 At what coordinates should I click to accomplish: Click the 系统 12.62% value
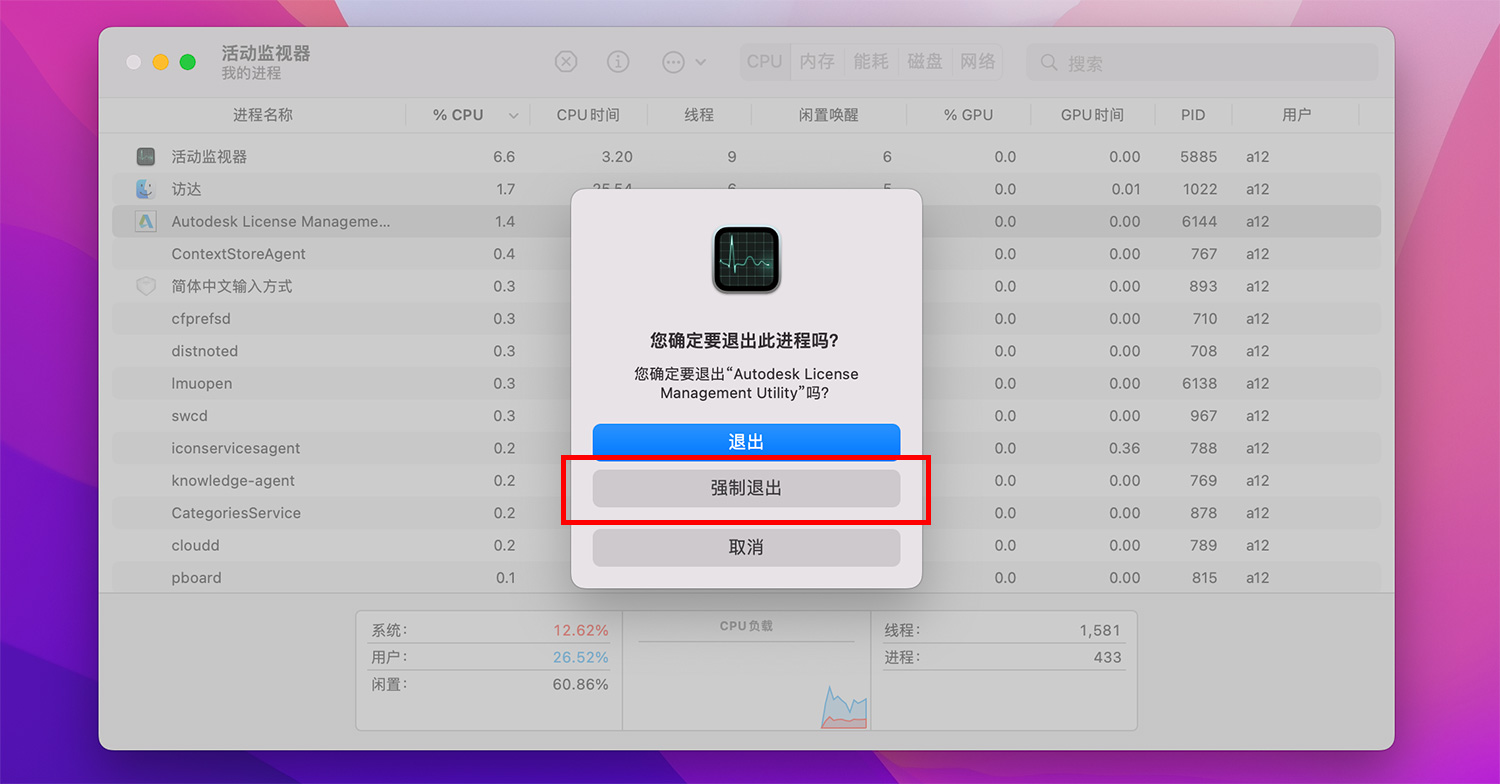580,631
